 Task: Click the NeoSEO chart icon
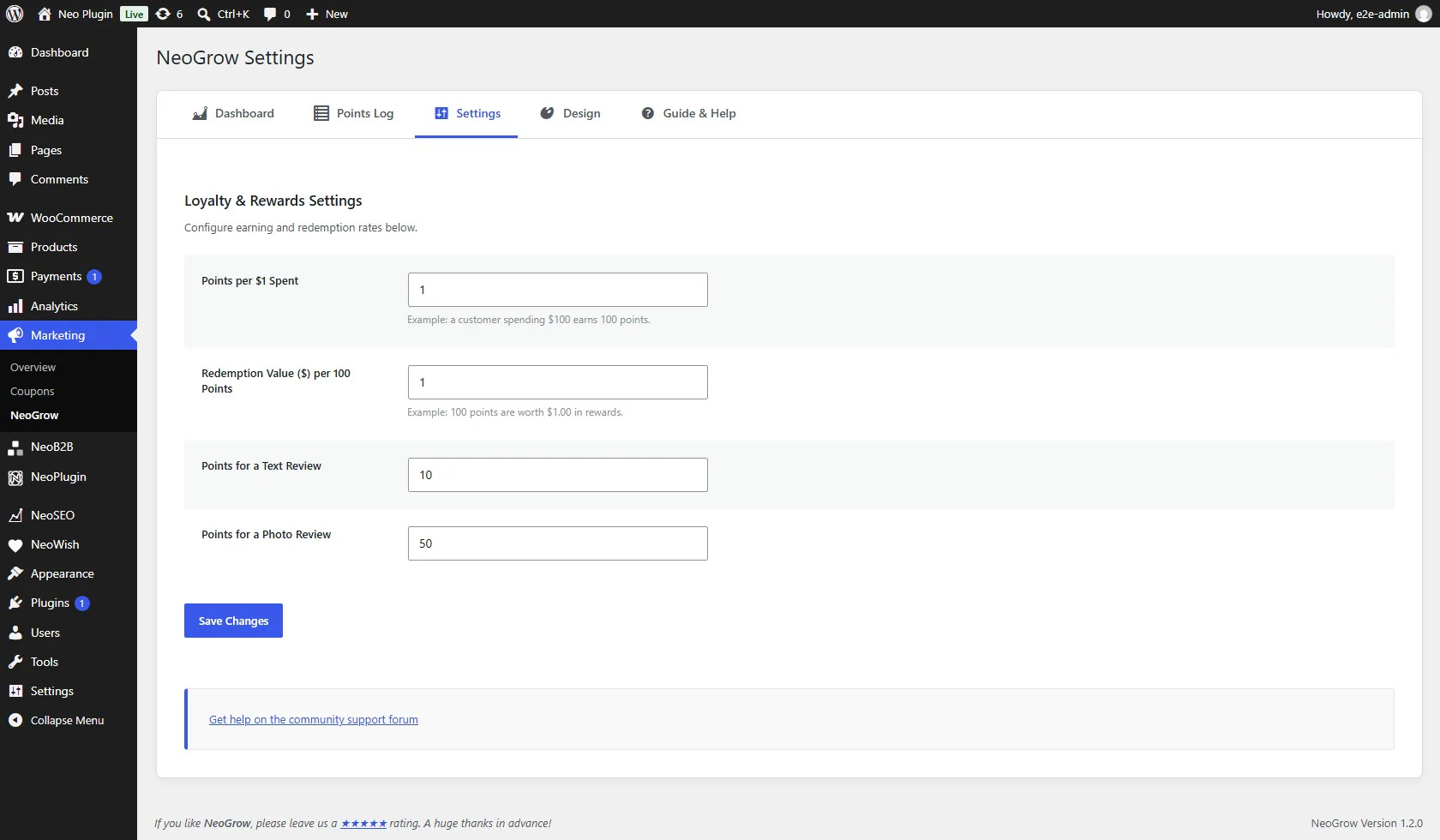pyautogui.click(x=15, y=515)
